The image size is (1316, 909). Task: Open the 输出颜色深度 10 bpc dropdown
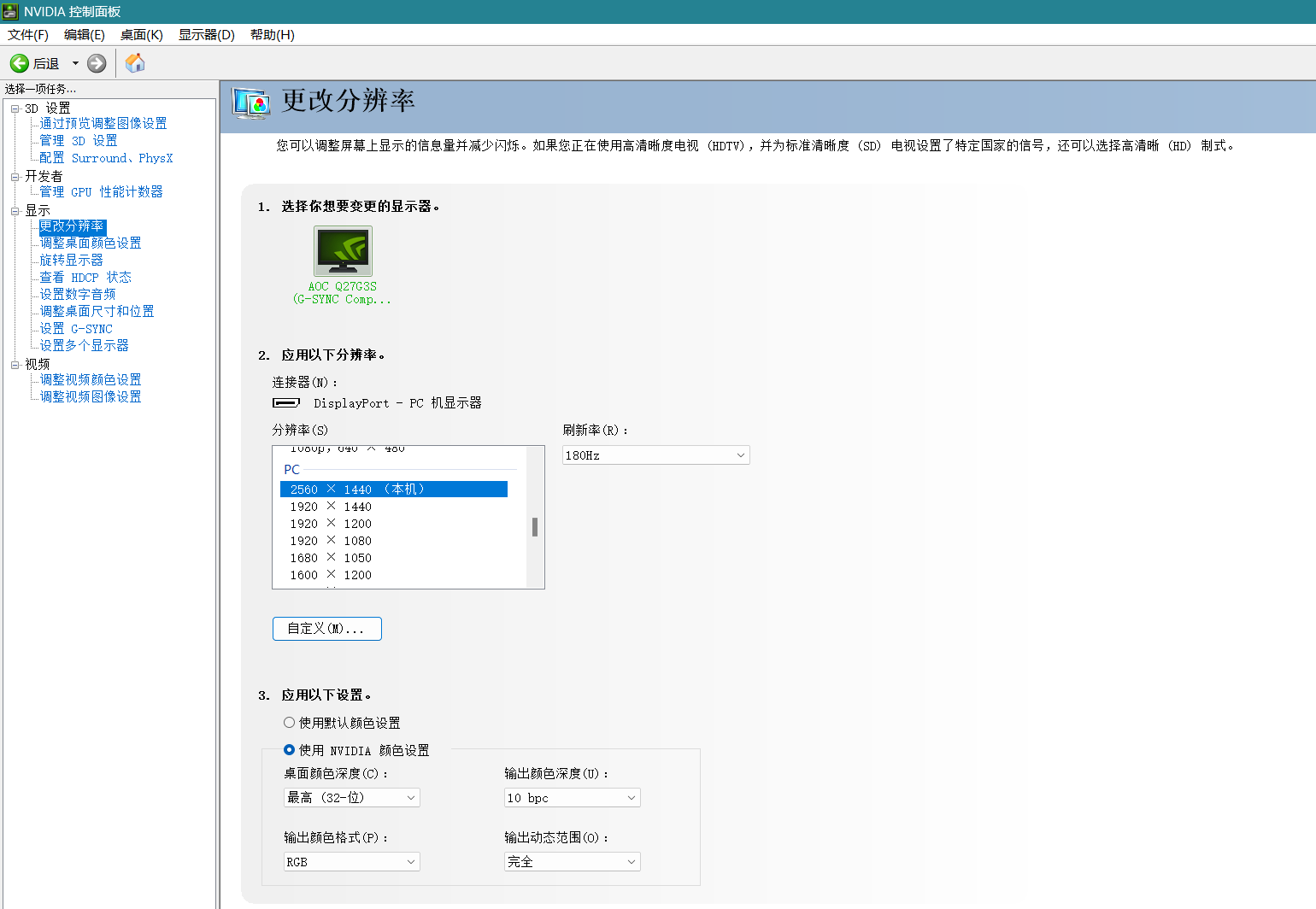tap(573, 798)
